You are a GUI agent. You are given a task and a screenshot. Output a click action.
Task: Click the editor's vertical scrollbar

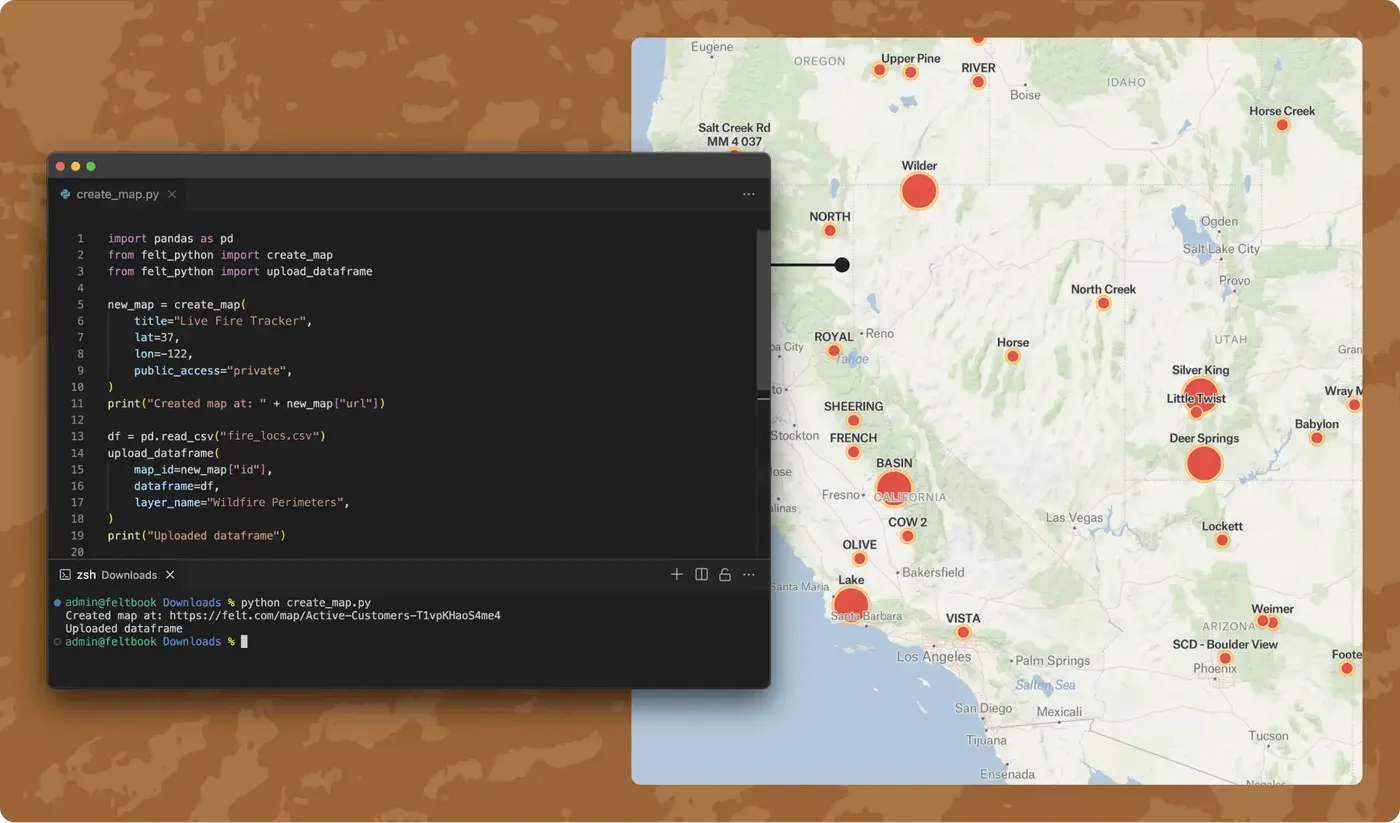click(x=763, y=310)
